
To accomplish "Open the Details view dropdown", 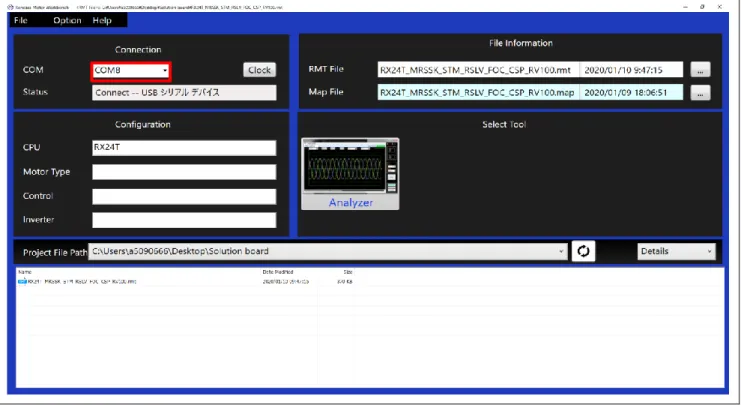I will (x=676, y=251).
